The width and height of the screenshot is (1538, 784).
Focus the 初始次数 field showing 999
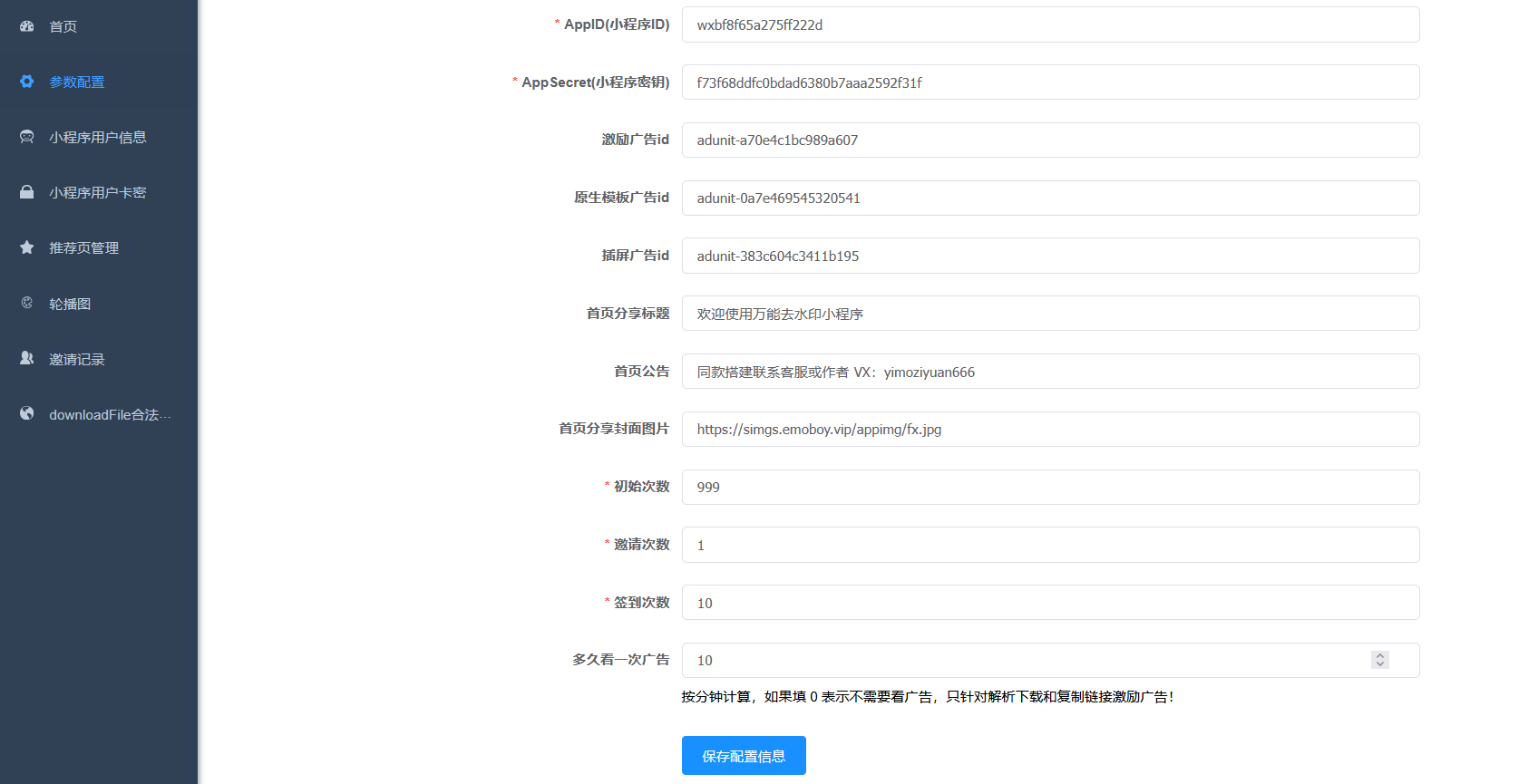(x=1050, y=487)
